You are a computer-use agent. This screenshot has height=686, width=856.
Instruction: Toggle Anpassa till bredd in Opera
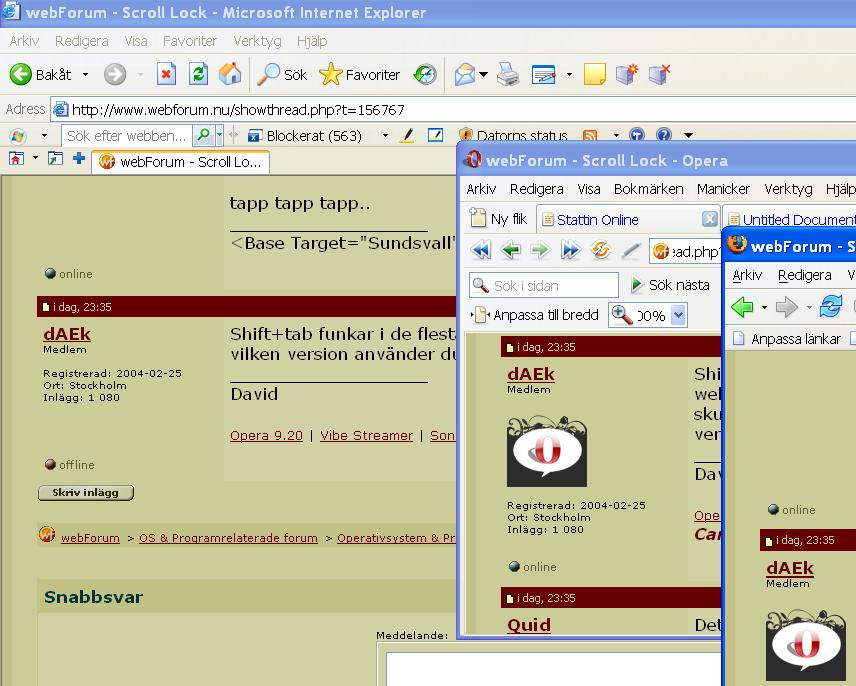click(536, 315)
